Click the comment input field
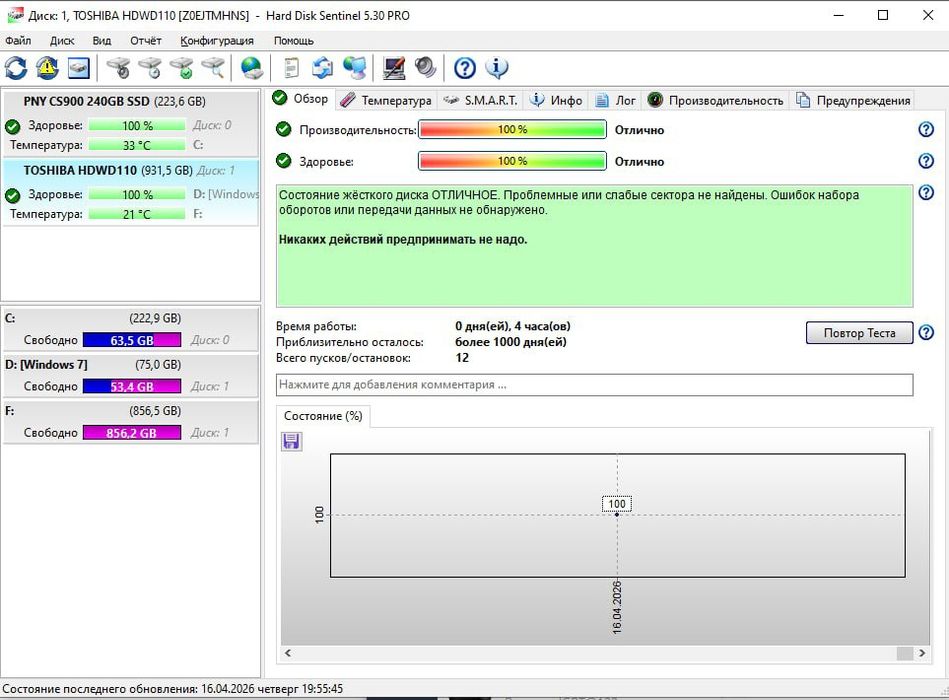Viewport: 949px width, 700px height. point(594,384)
